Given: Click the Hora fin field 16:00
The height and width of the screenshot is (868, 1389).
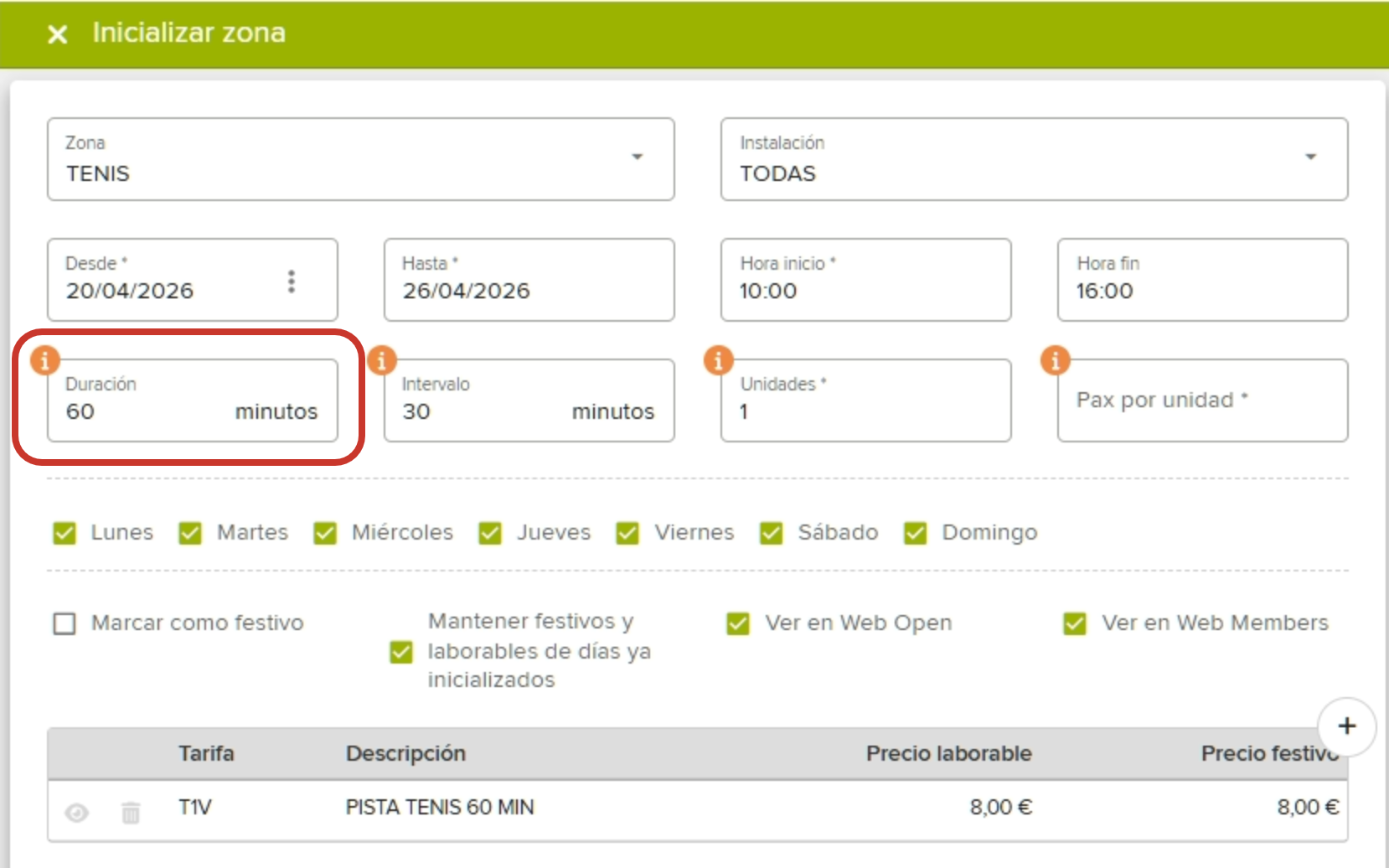Looking at the screenshot, I should 1203,280.
